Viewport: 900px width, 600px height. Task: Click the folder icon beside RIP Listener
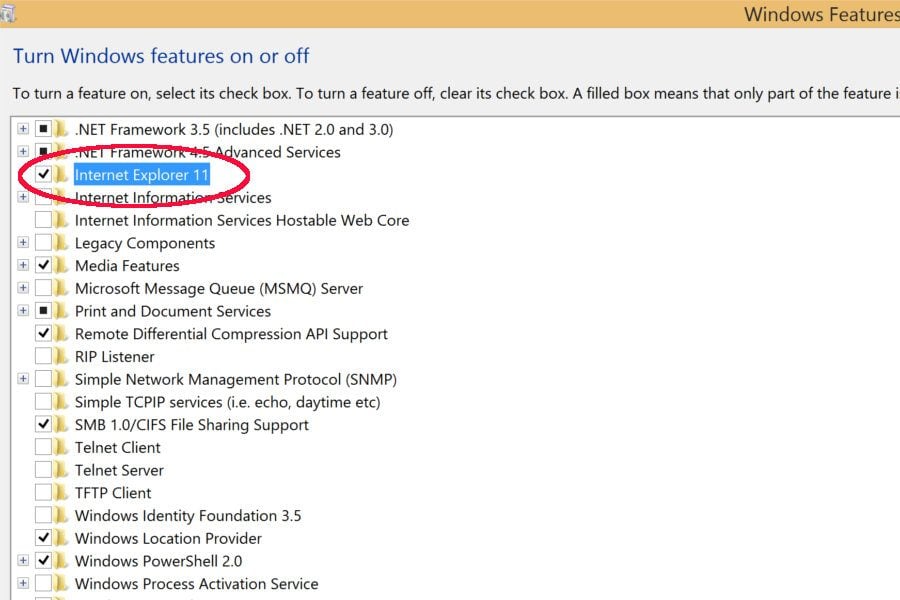click(x=61, y=357)
